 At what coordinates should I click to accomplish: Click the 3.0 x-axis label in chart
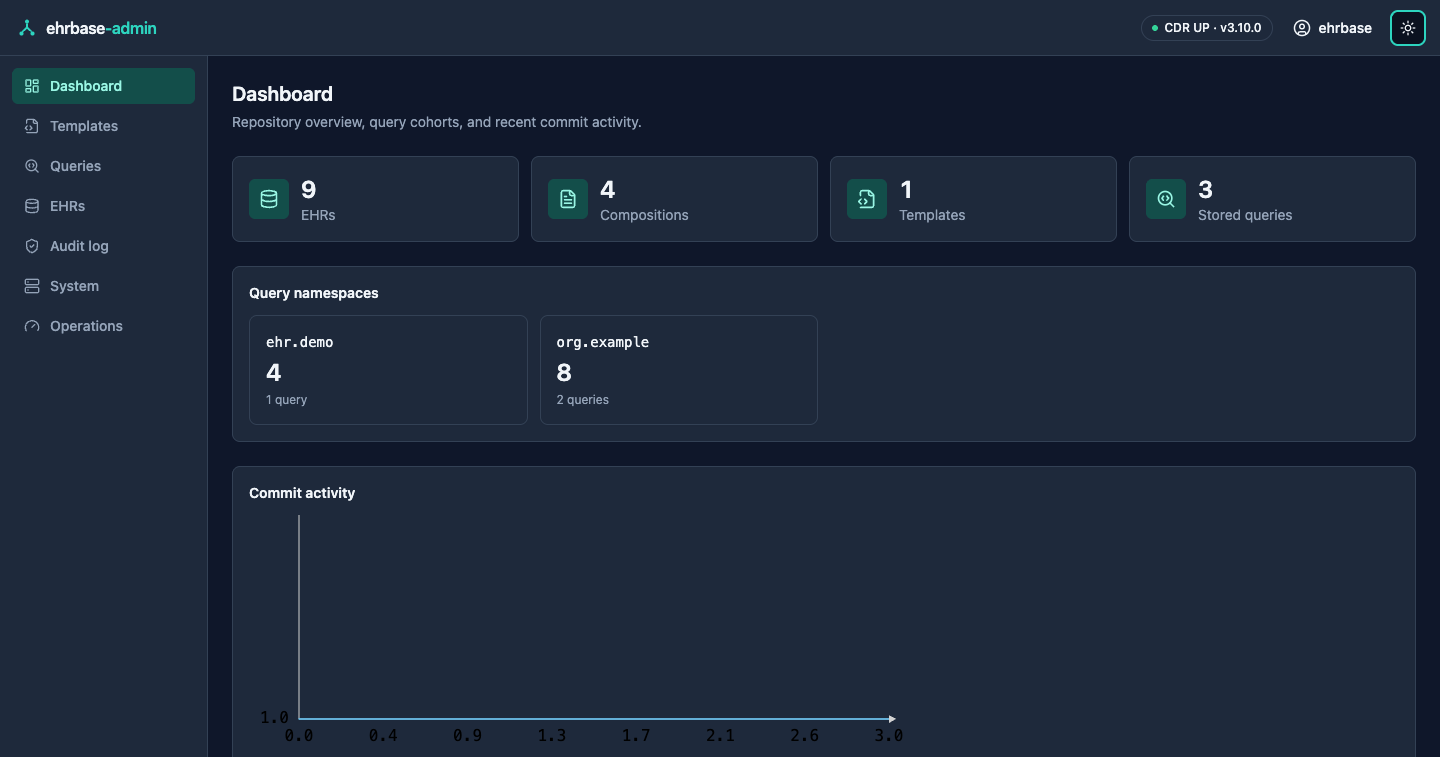(889, 736)
